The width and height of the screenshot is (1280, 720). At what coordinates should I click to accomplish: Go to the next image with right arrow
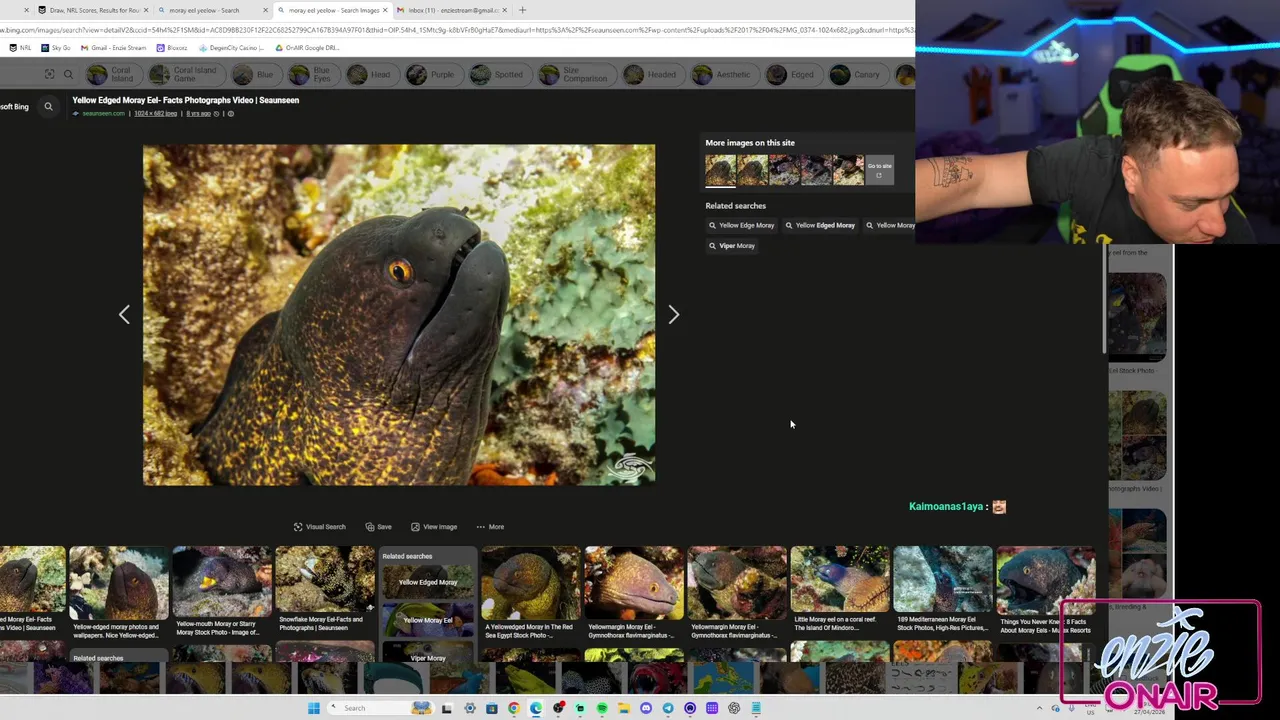(x=673, y=315)
